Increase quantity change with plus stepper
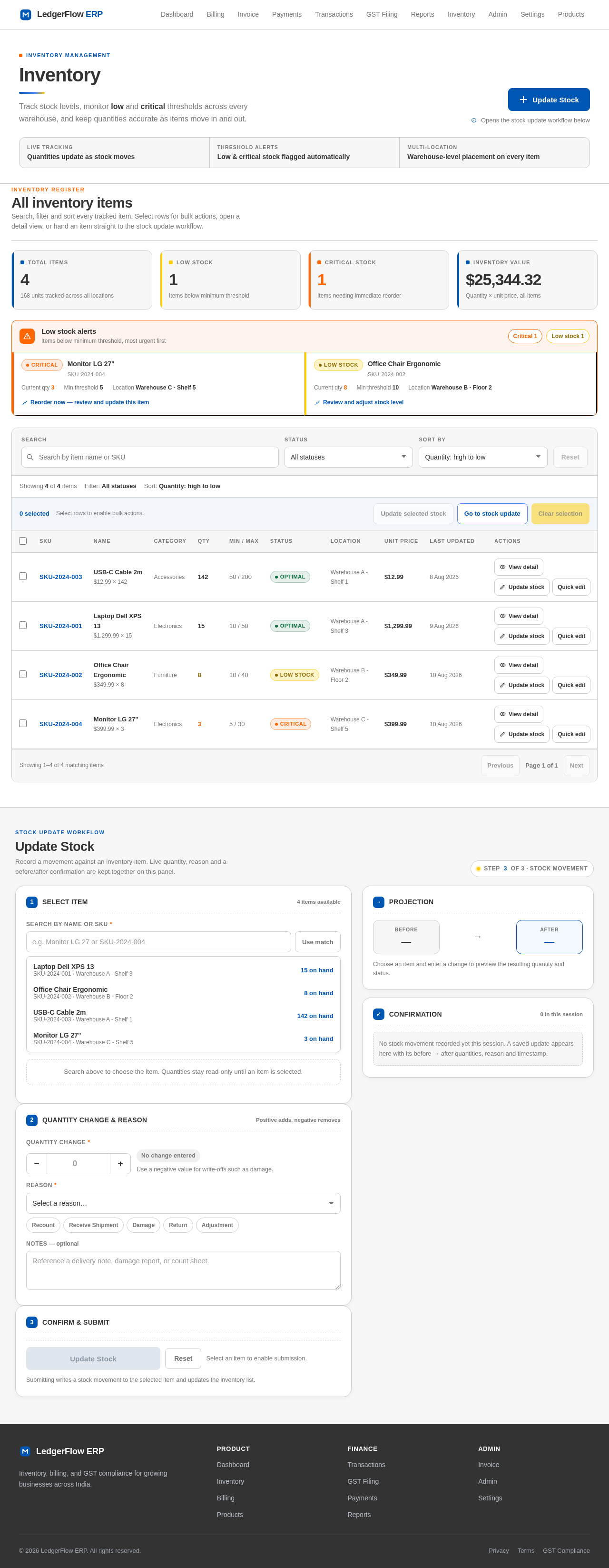The width and height of the screenshot is (609, 1568). pyautogui.click(x=120, y=1163)
